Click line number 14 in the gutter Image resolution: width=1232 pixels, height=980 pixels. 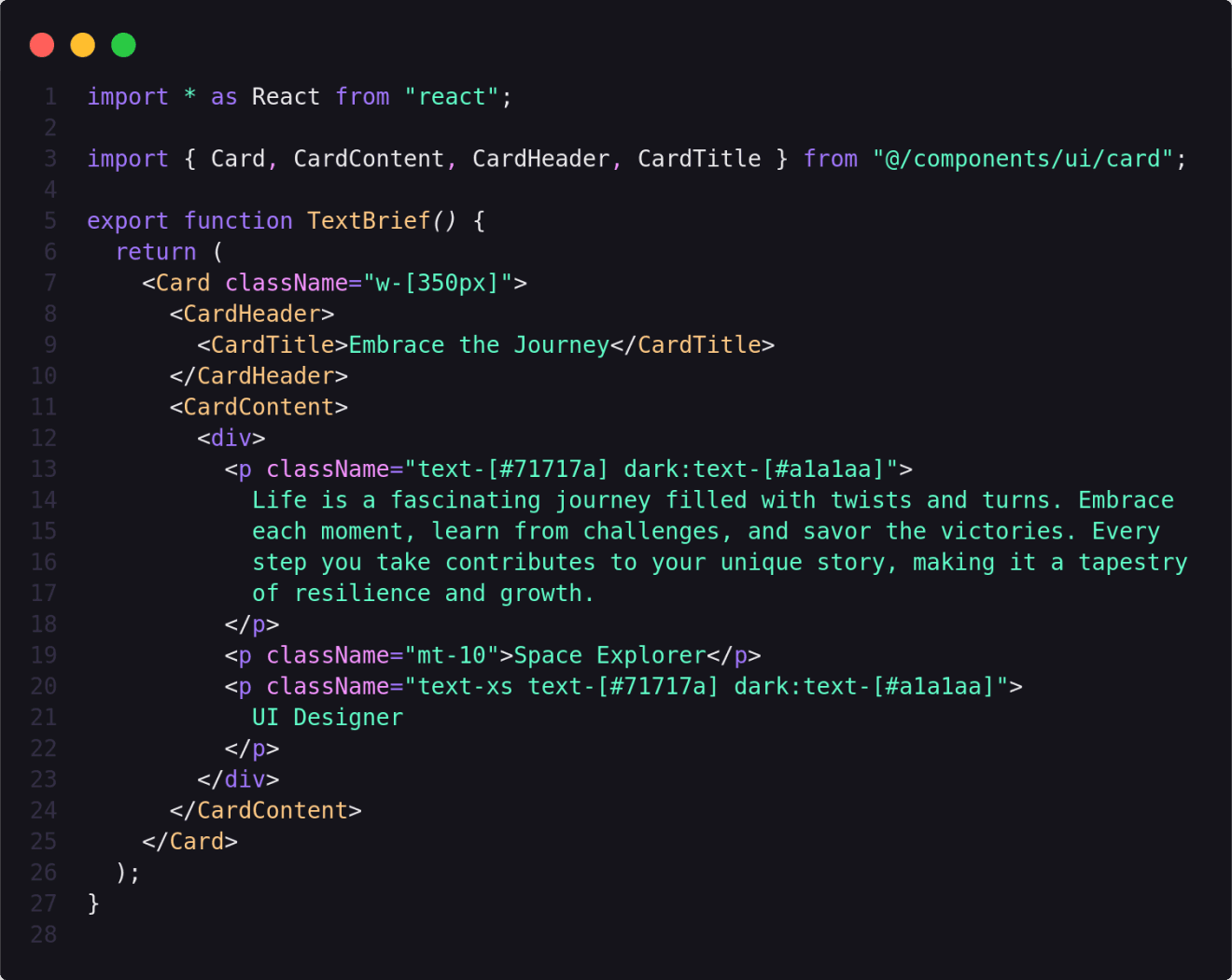tap(44, 500)
